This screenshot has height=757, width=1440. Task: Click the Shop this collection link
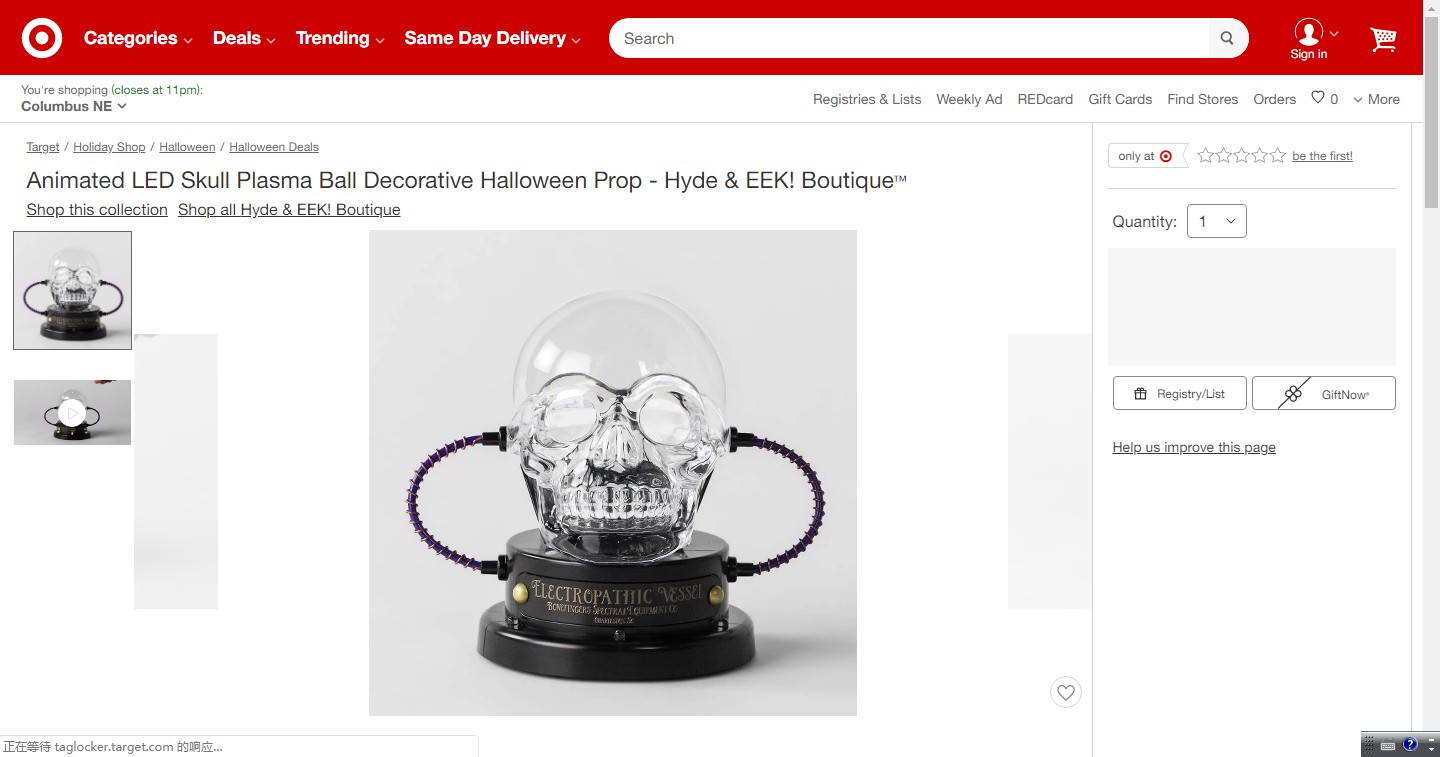97,209
